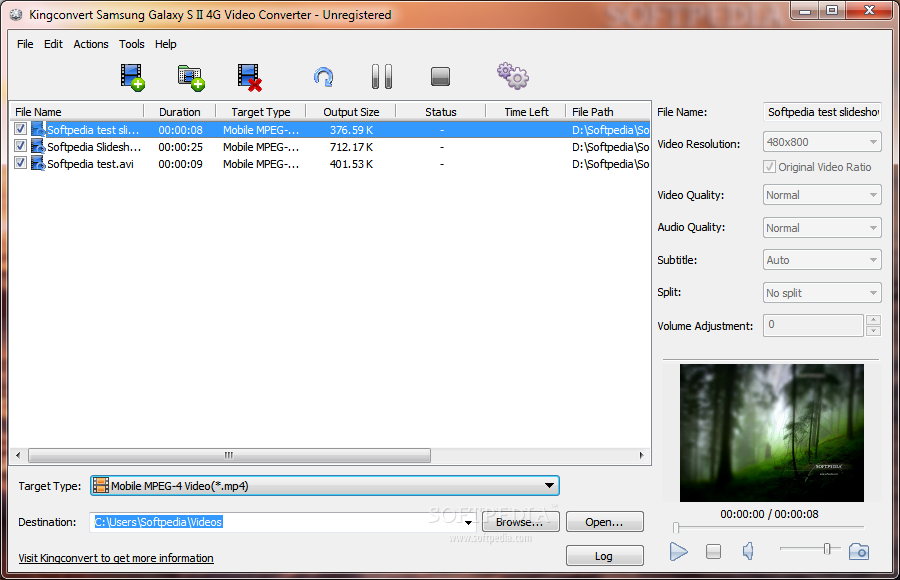Sort by the Output Size column header
Viewport: 900px width, 580px height.
351,111
